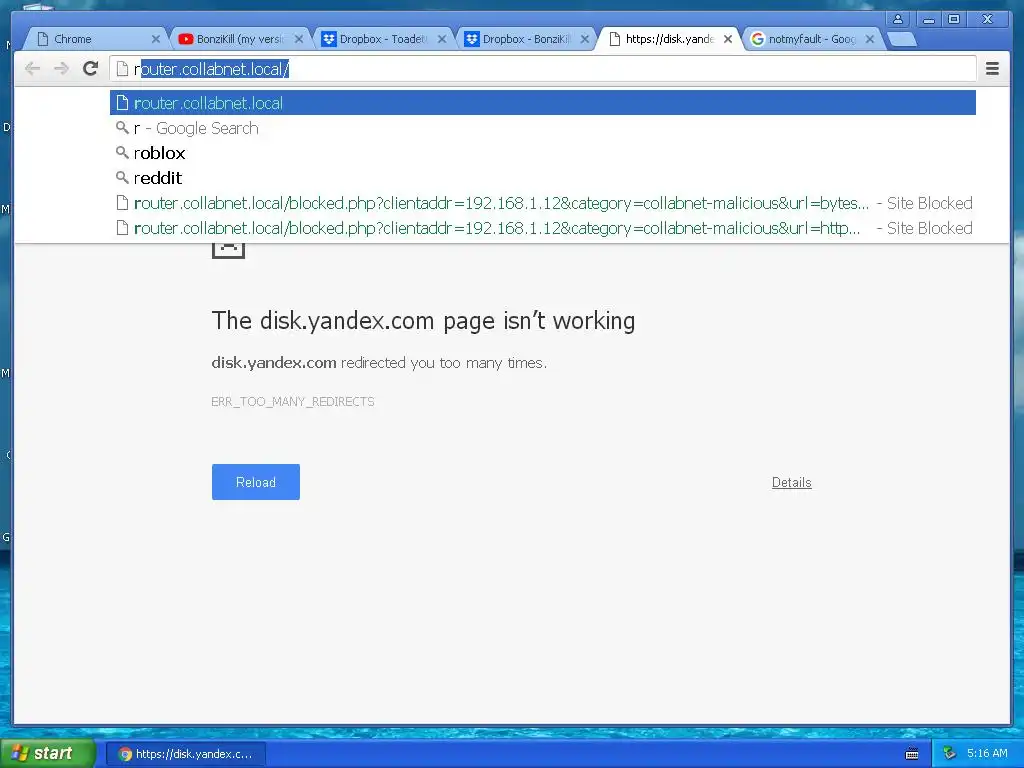Click the page icon in the address bar

[x=121, y=69]
